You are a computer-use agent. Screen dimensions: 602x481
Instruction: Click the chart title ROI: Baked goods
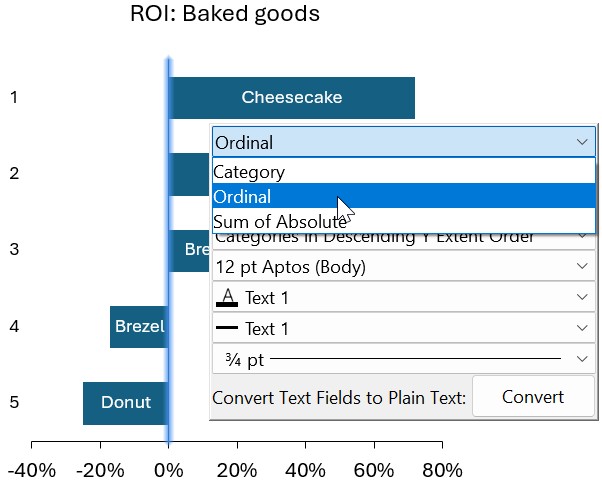coord(225,14)
